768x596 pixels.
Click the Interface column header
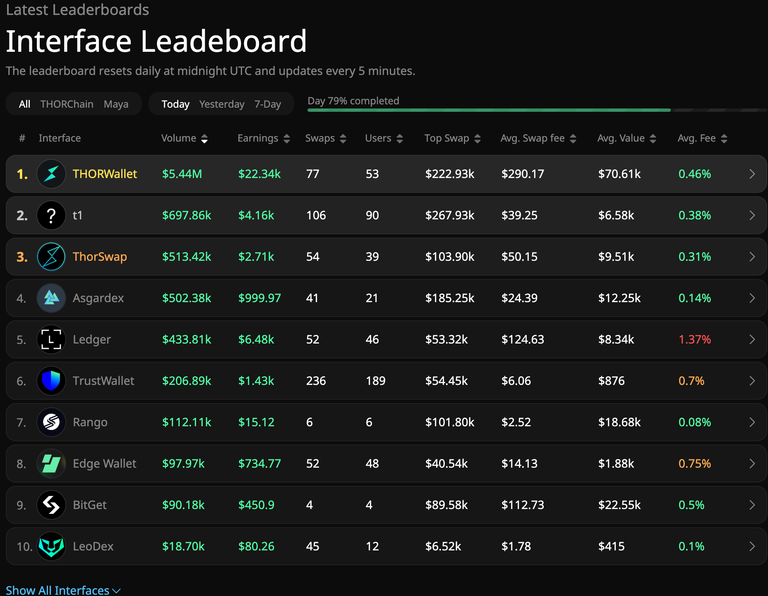click(60, 138)
